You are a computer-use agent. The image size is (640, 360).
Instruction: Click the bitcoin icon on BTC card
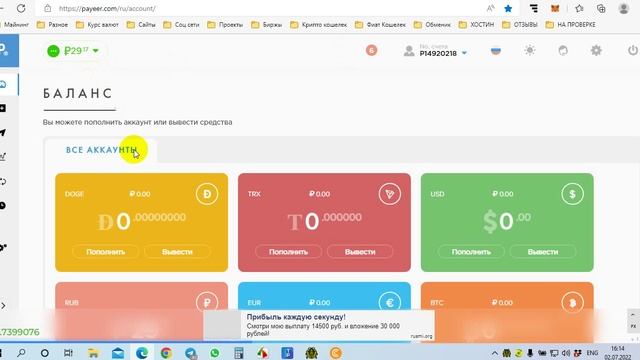[572, 302]
